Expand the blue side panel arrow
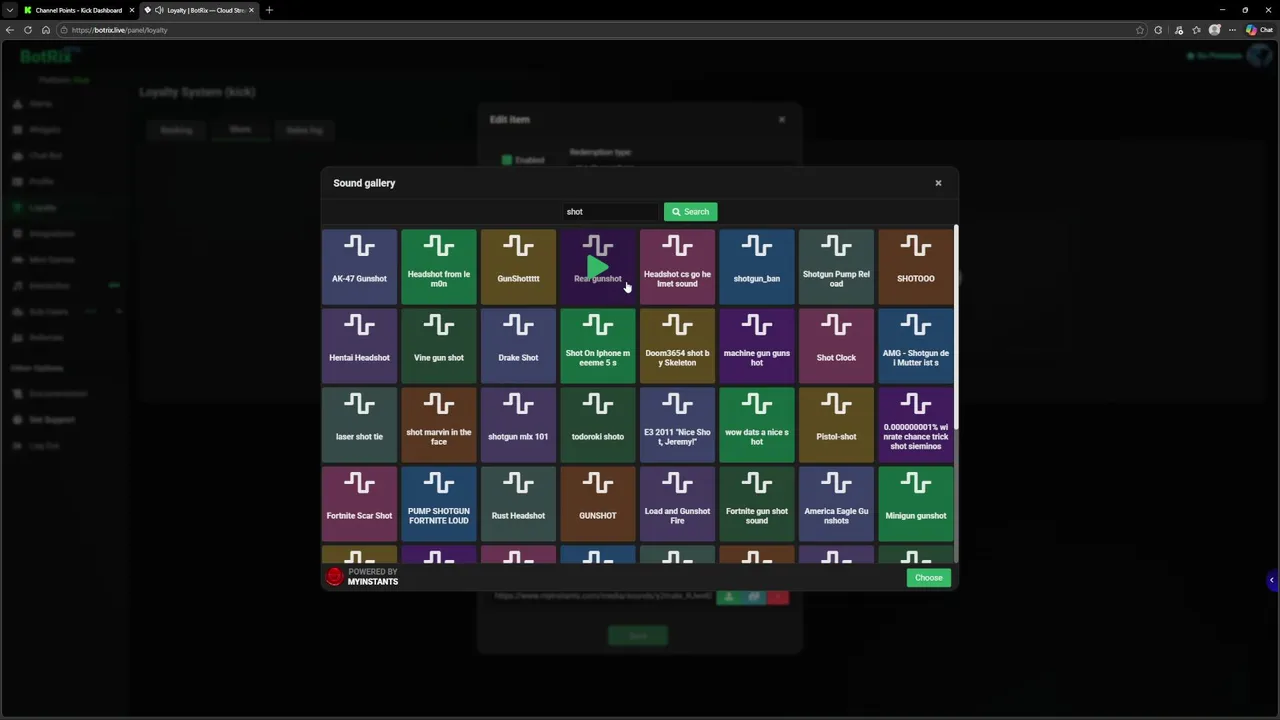This screenshot has width=1280, height=720. pyautogui.click(x=1272, y=580)
